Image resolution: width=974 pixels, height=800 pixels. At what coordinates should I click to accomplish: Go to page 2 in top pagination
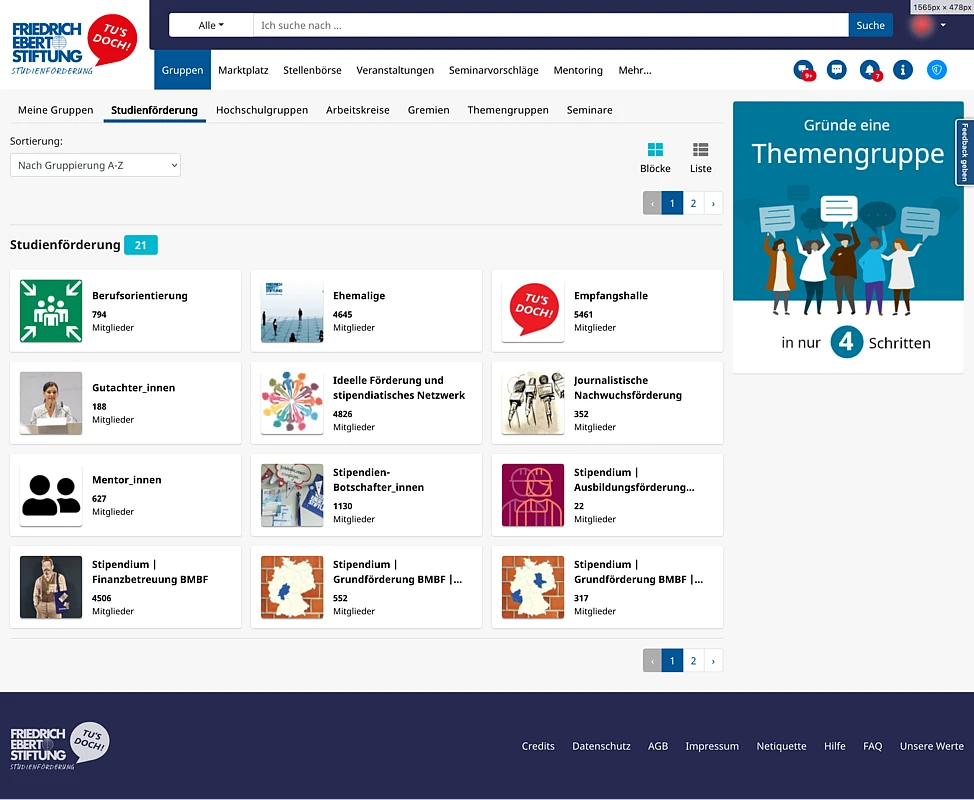pos(693,203)
